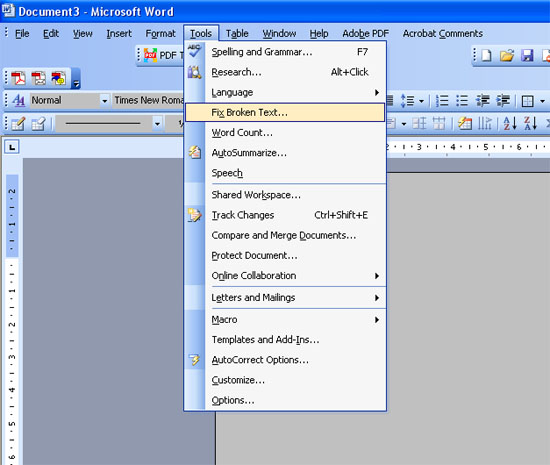
Task: Open the Adobe PDF menu
Action: pyautogui.click(x=365, y=34)
